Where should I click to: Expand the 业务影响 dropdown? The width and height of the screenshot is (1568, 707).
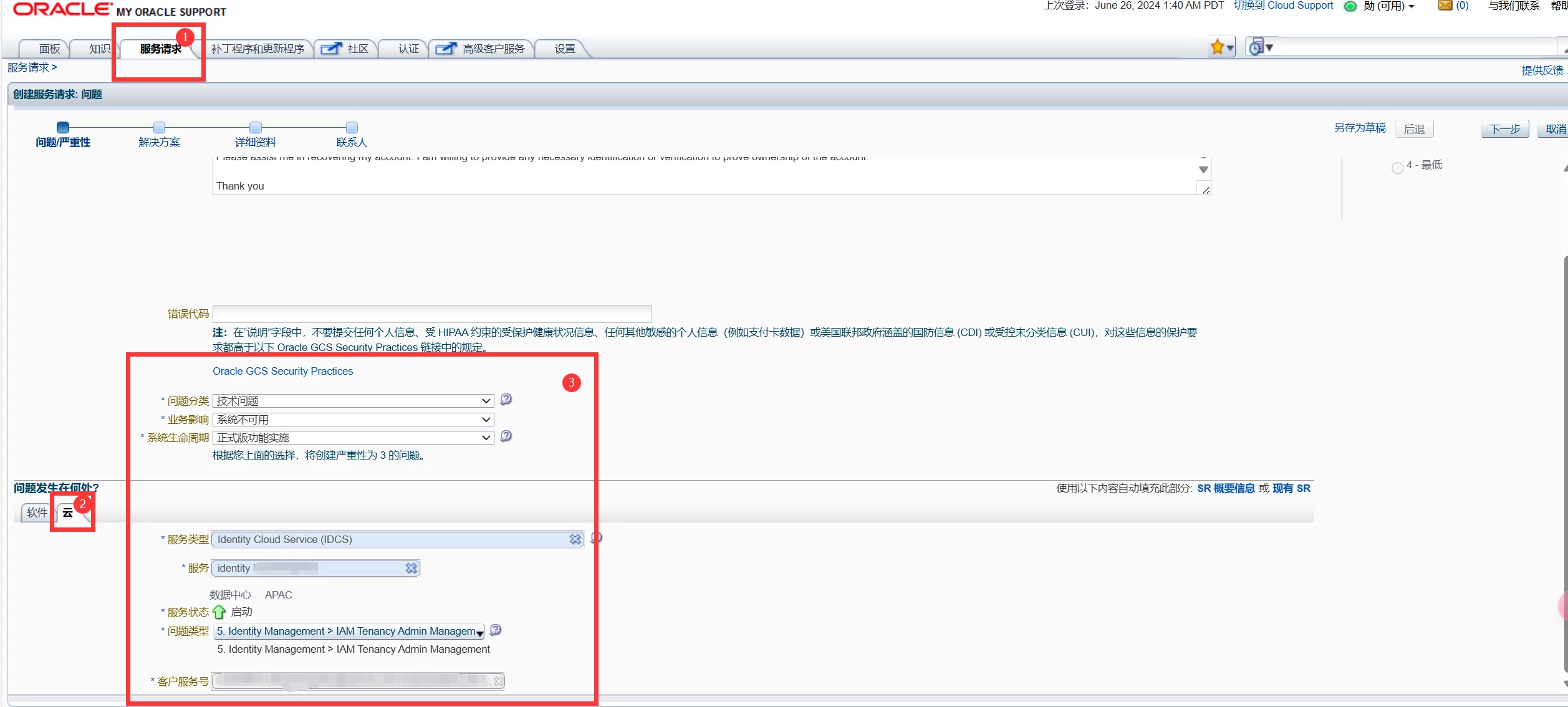point(353,420)
